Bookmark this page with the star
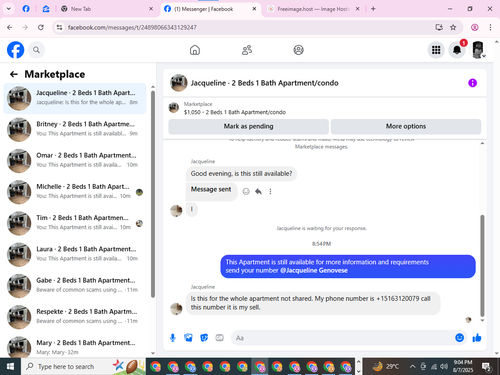 453,27
